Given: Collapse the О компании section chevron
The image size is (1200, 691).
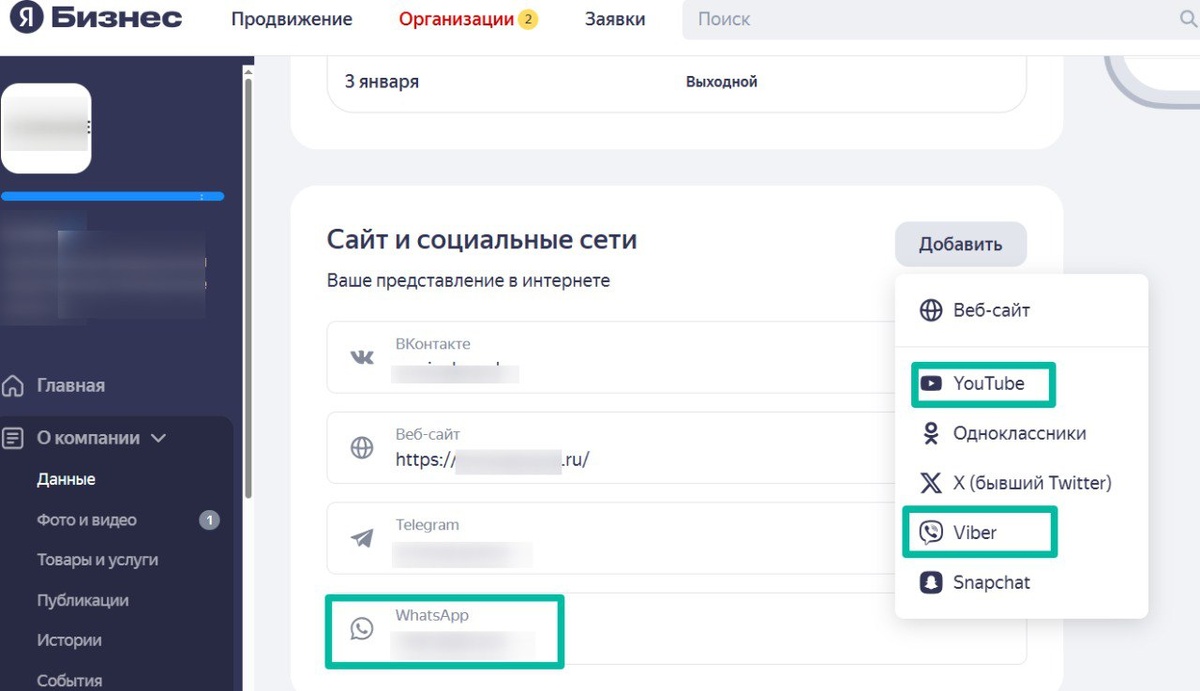Looking at the screenshot, I should (157, 438).
